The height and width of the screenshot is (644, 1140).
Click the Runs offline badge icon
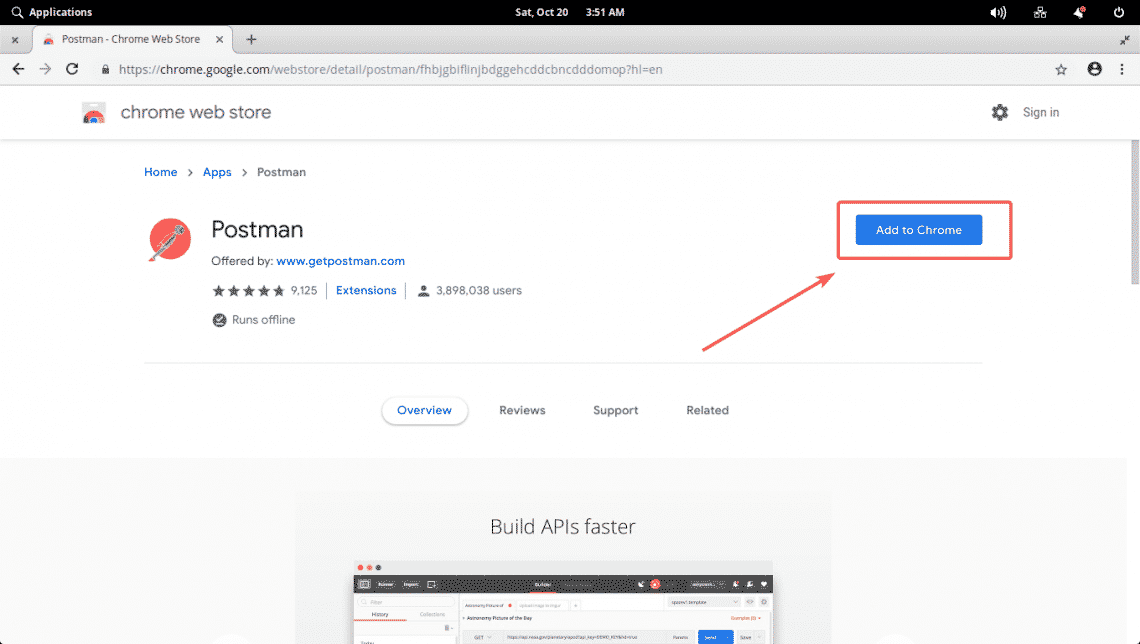pyautogui.click(x=219, y=320)
